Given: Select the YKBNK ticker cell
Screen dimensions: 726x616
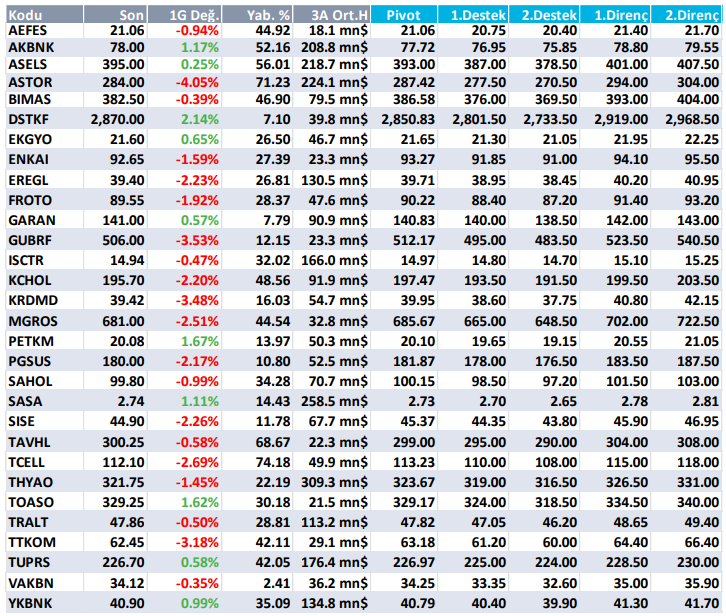Looking at the screenshot, I should (x=44, y=603).
